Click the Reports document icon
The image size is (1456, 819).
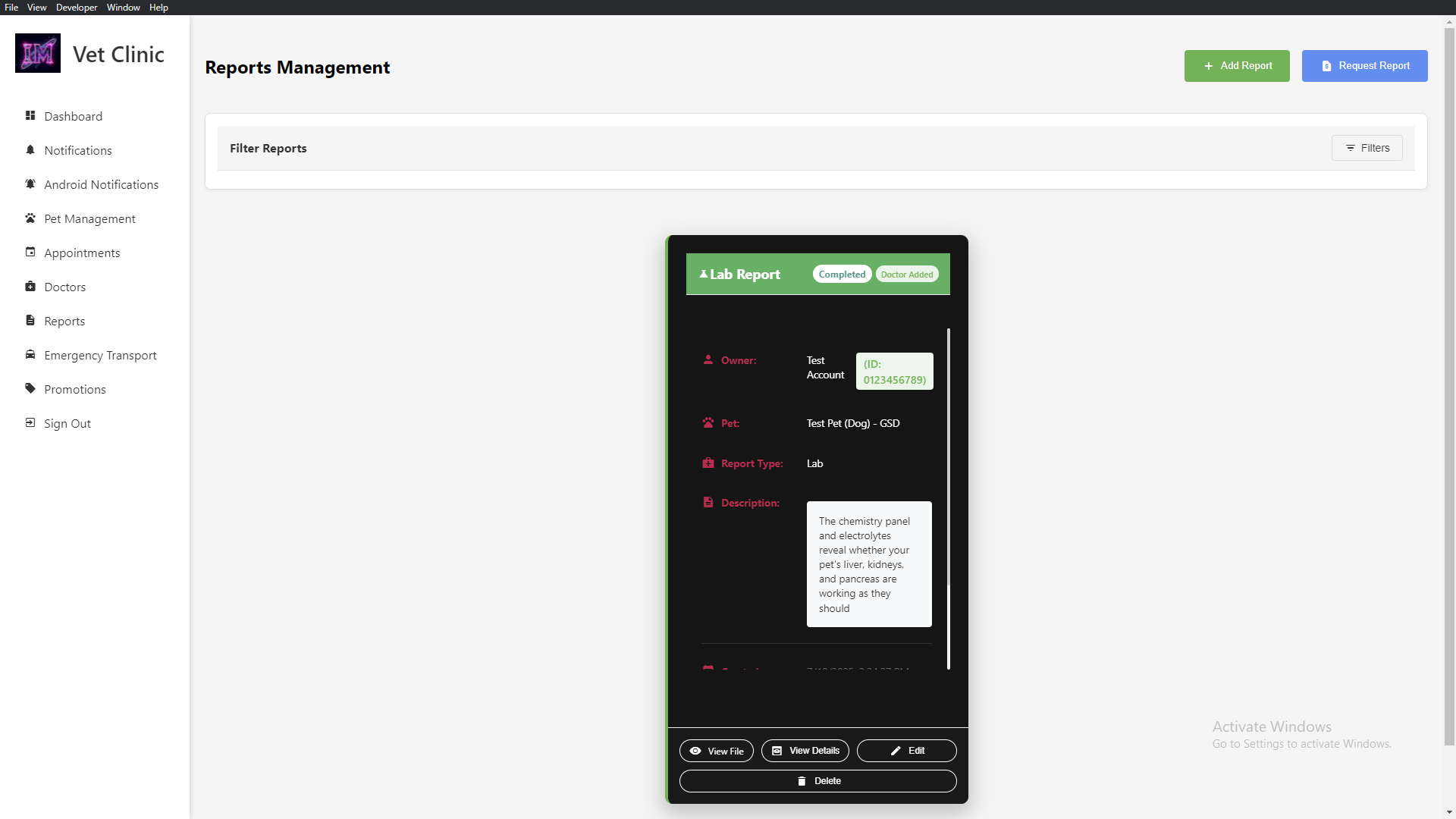point(30,320)
